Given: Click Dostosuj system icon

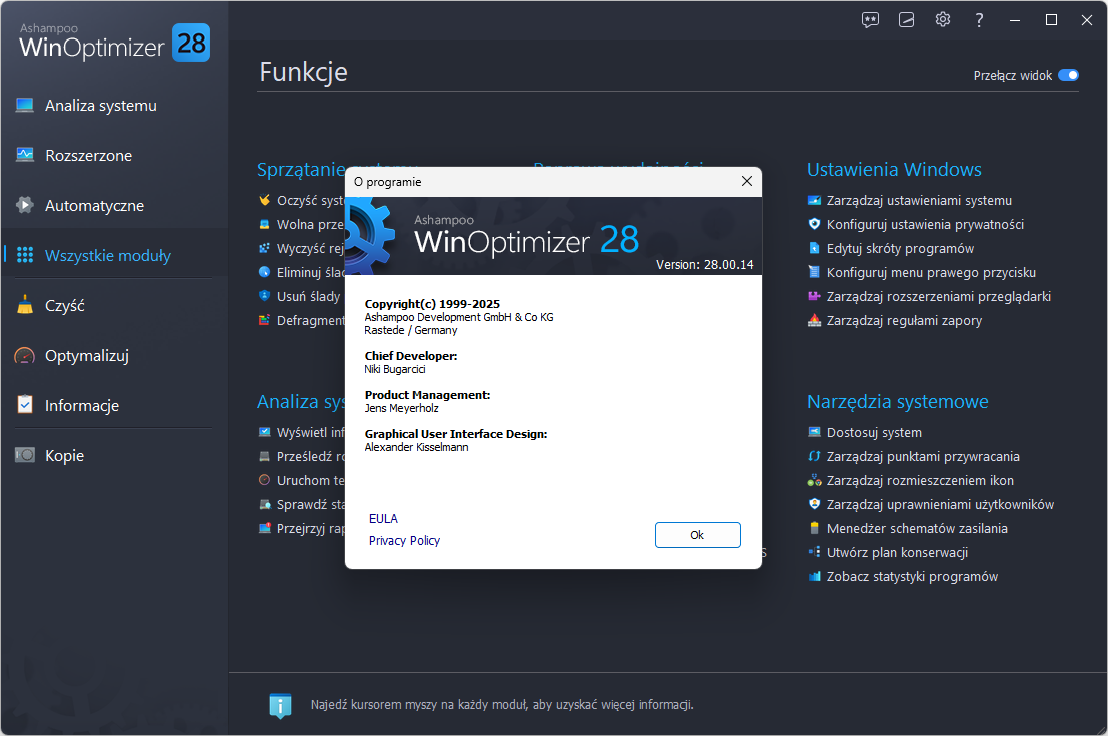Looking at the screenshot, I should 814,432.
